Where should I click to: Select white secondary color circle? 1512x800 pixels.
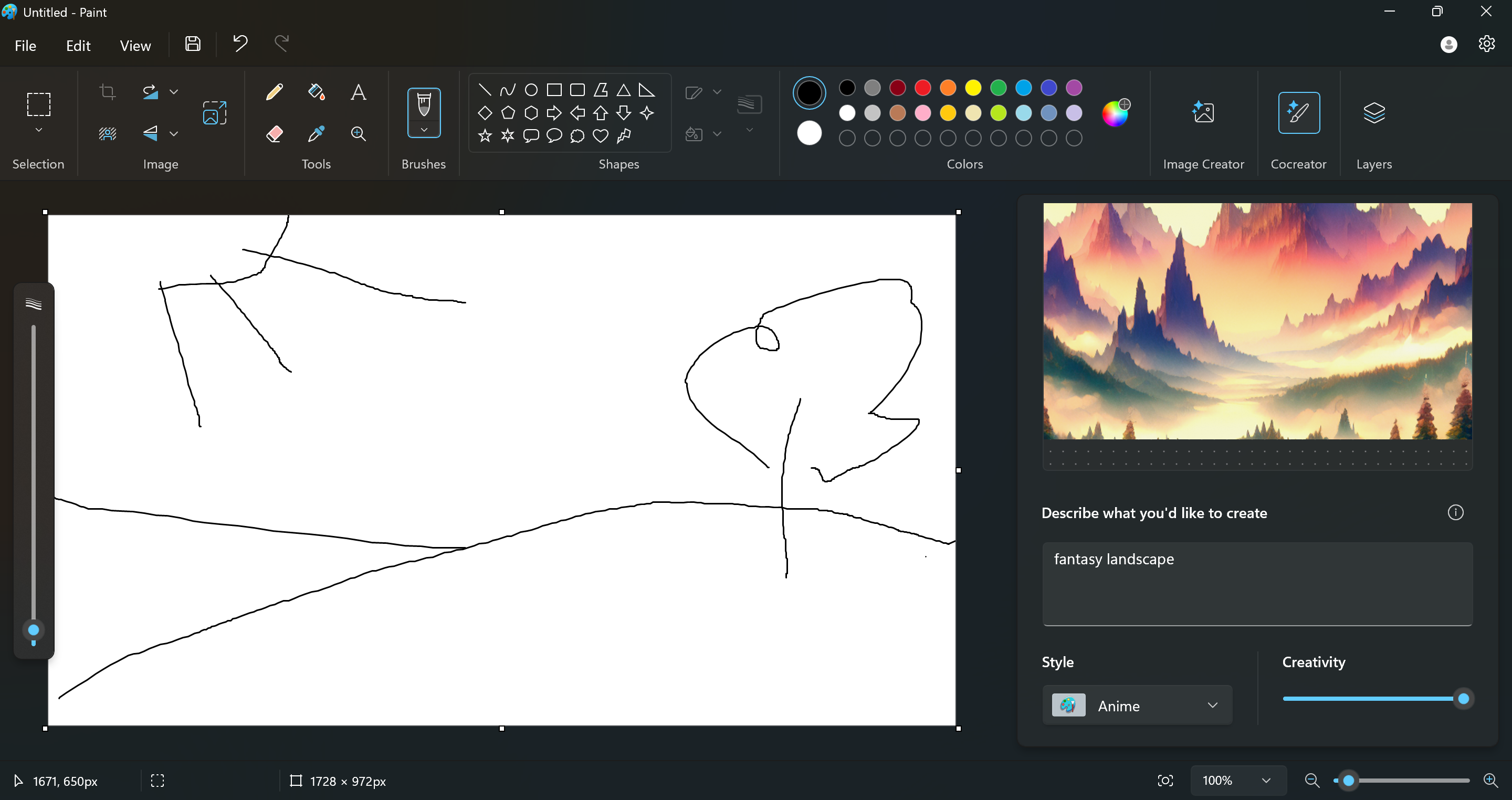point(809,133)
